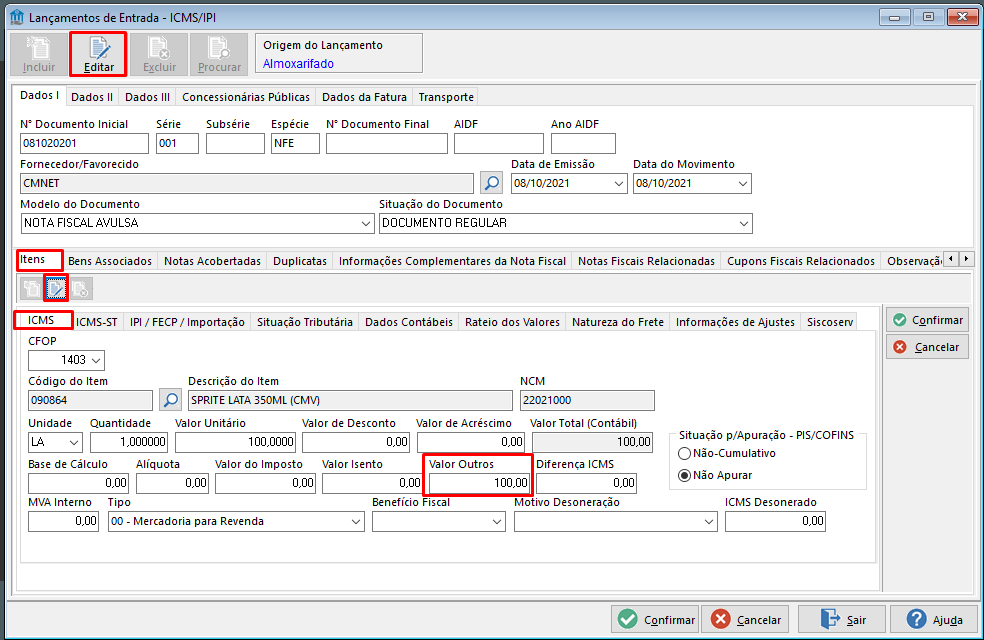Open Notas Acobertadas tab
The height and width of the screenshot is (640, 984).
pos(212,261)
